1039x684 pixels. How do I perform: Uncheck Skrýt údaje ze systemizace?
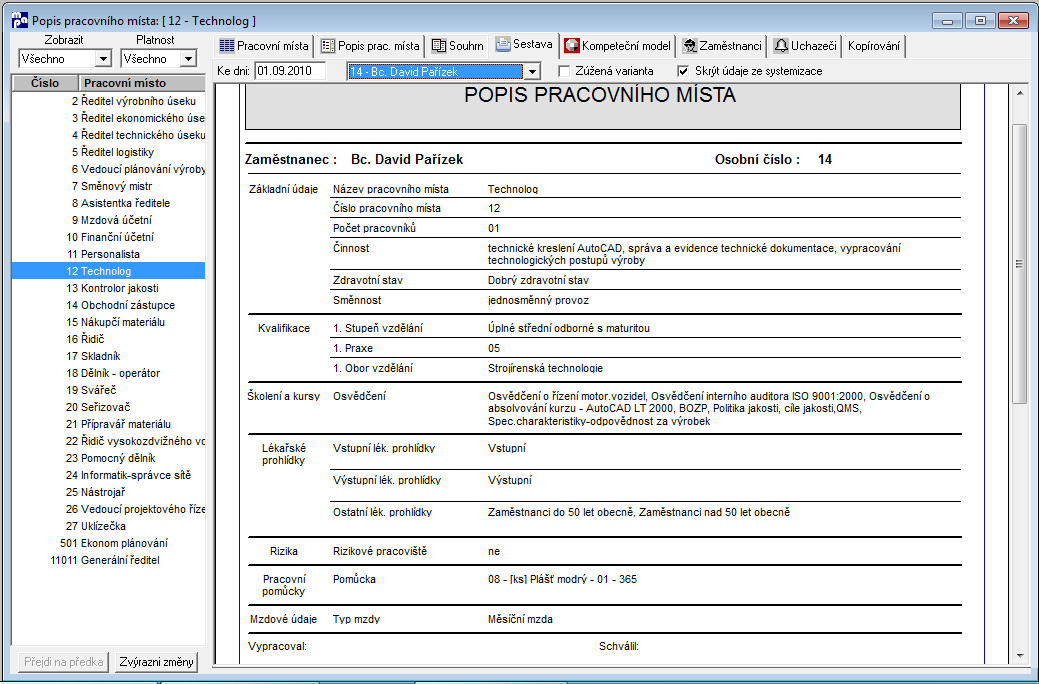tap(683, 71)
